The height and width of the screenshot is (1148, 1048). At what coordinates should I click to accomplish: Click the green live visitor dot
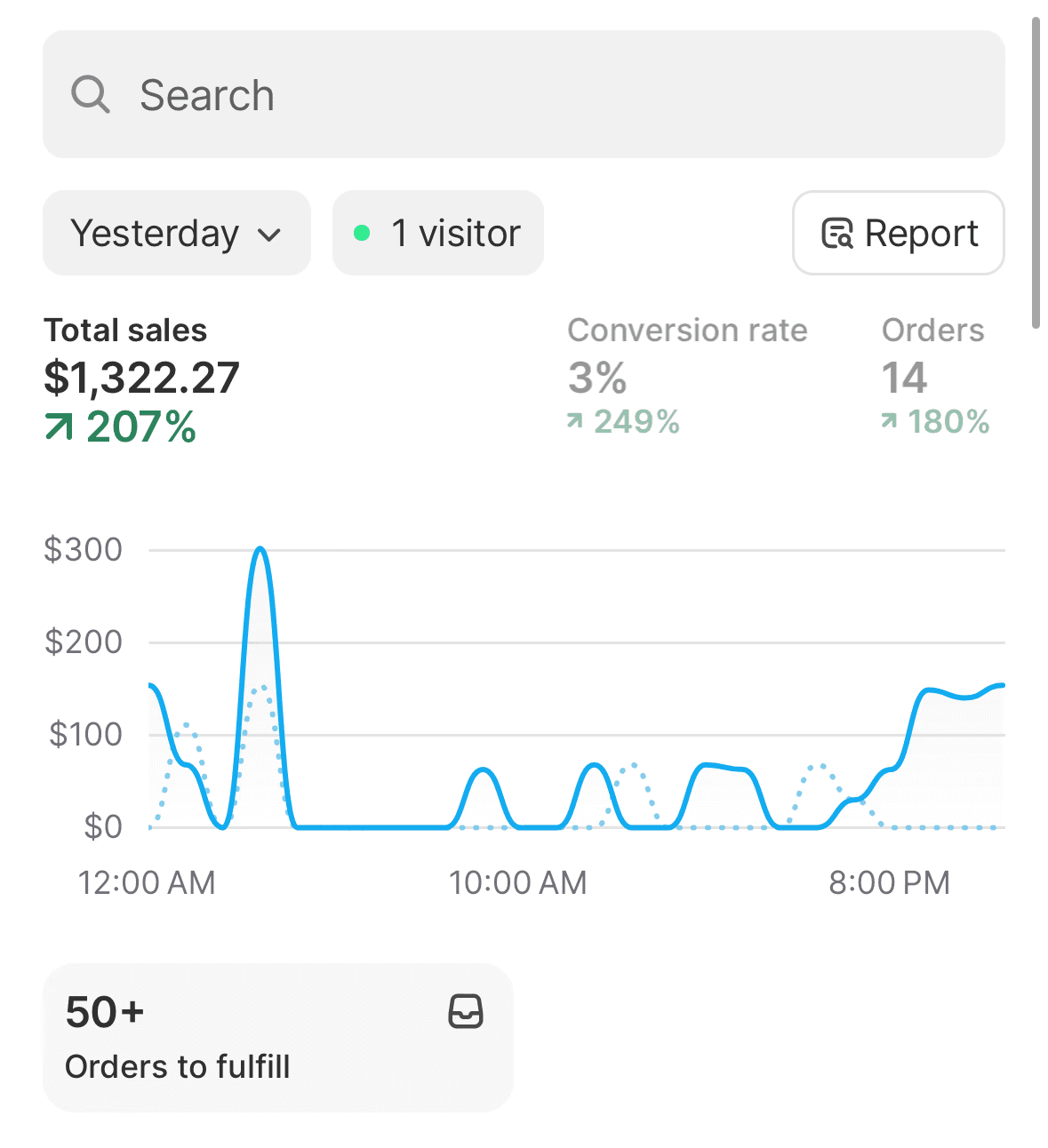tap(362, 233)
